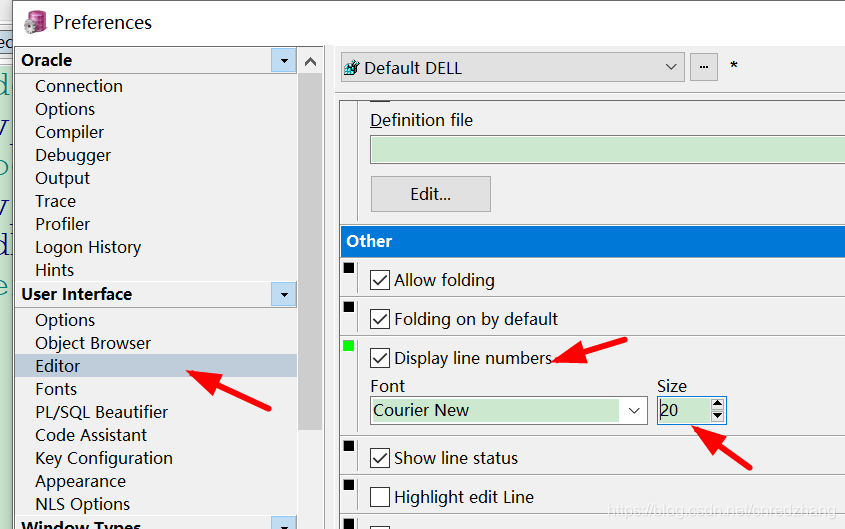Click the black indicator square next to Allow folding
The height and width of the screenshot is (529, 845).
pyautogui.click(x=349, y=268)
